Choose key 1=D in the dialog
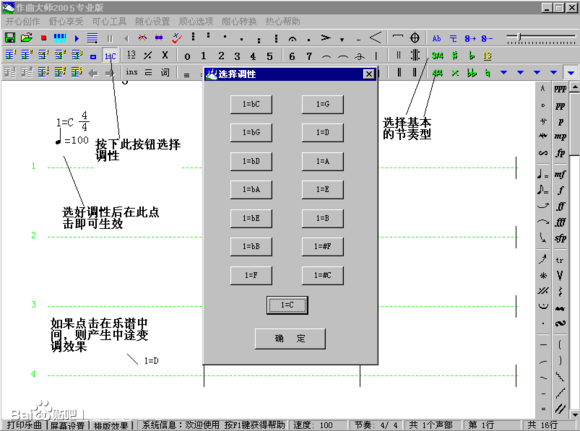The image size is (580, 431). pos(323,132)
